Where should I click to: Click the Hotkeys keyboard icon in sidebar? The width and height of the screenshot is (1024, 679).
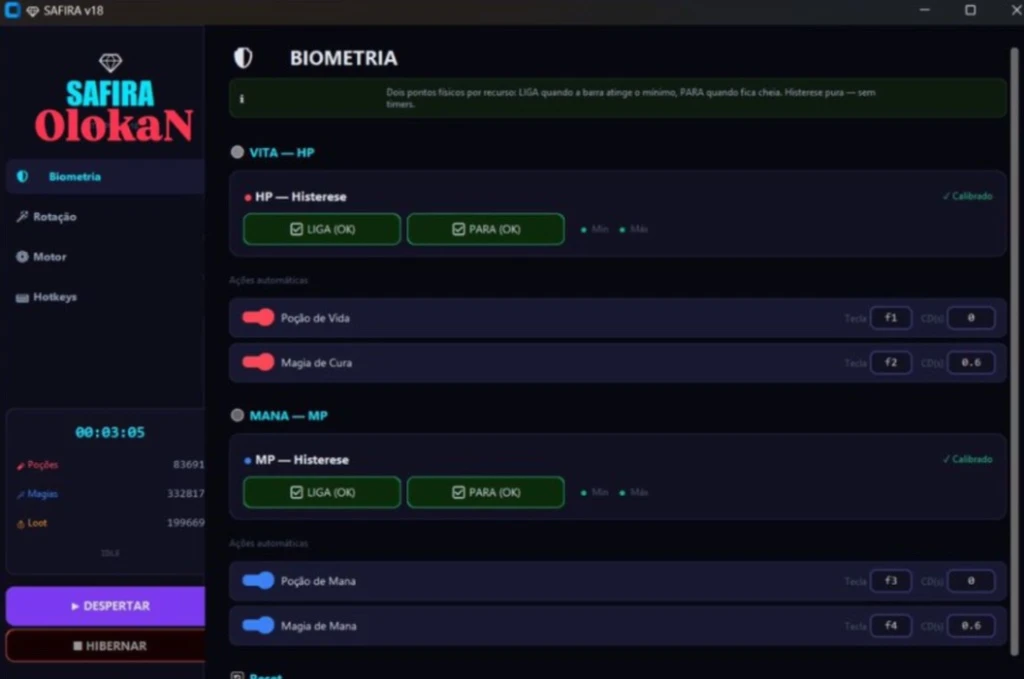coord(22,298)
